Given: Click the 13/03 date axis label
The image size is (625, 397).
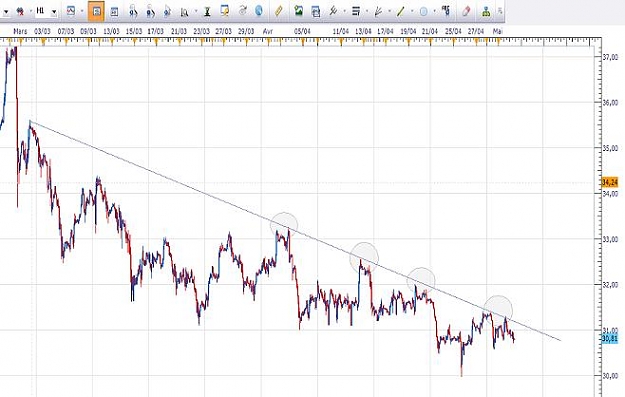Looking at the screenshot, I should pyautogui.click(x=111, y=31).
